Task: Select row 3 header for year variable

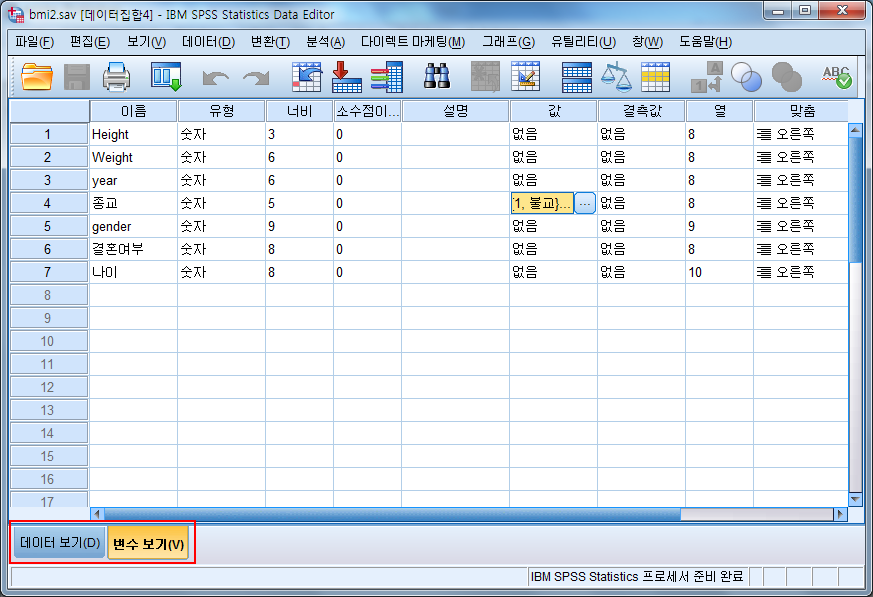Action: pyautogui.click(x=48, y=180)
